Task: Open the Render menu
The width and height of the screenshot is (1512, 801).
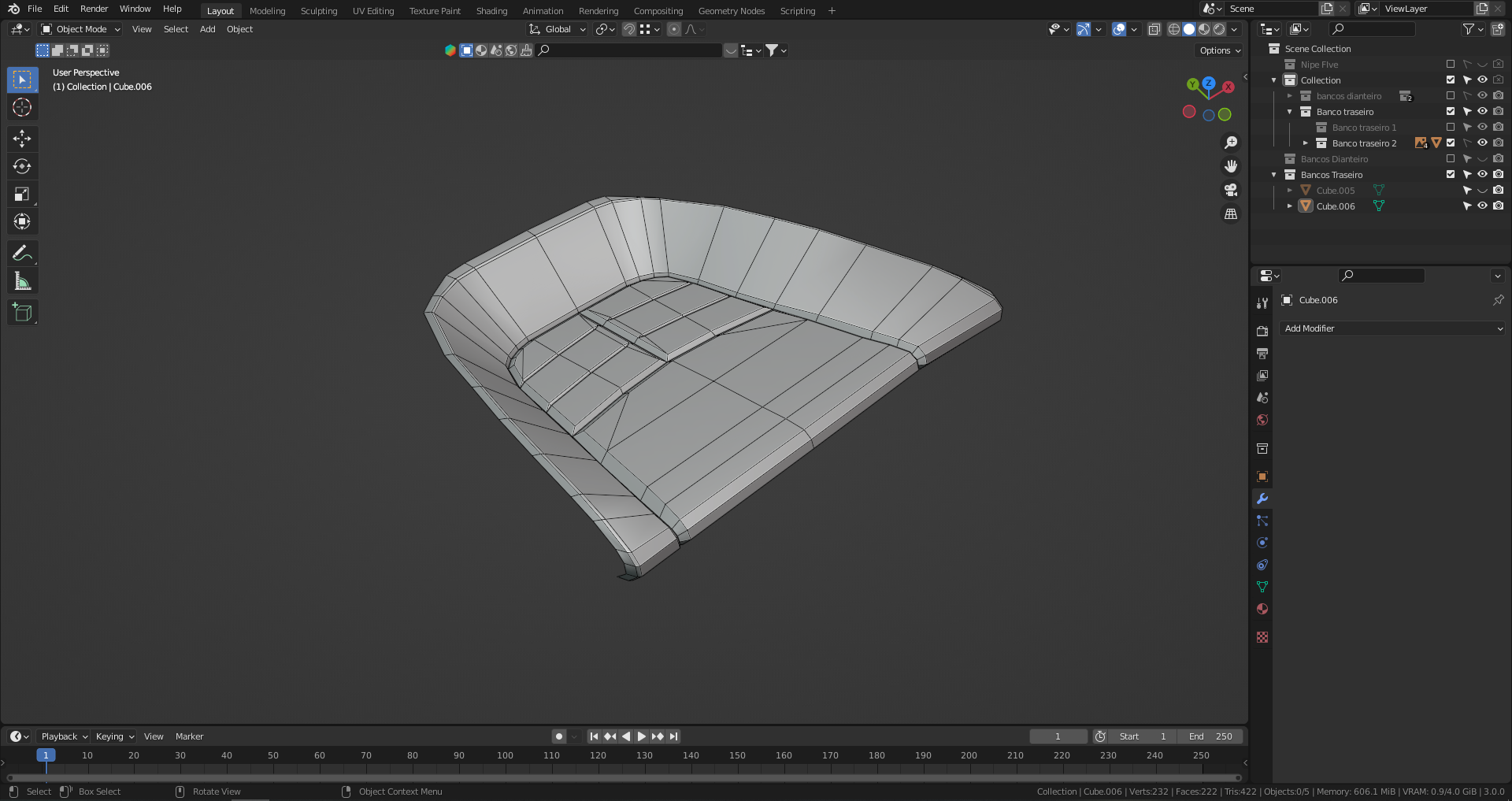Action: click(x=94, y=9)
